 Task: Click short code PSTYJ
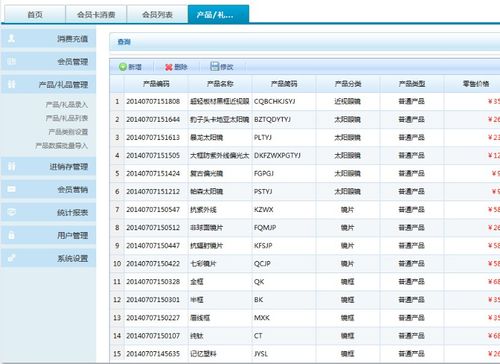263,191
